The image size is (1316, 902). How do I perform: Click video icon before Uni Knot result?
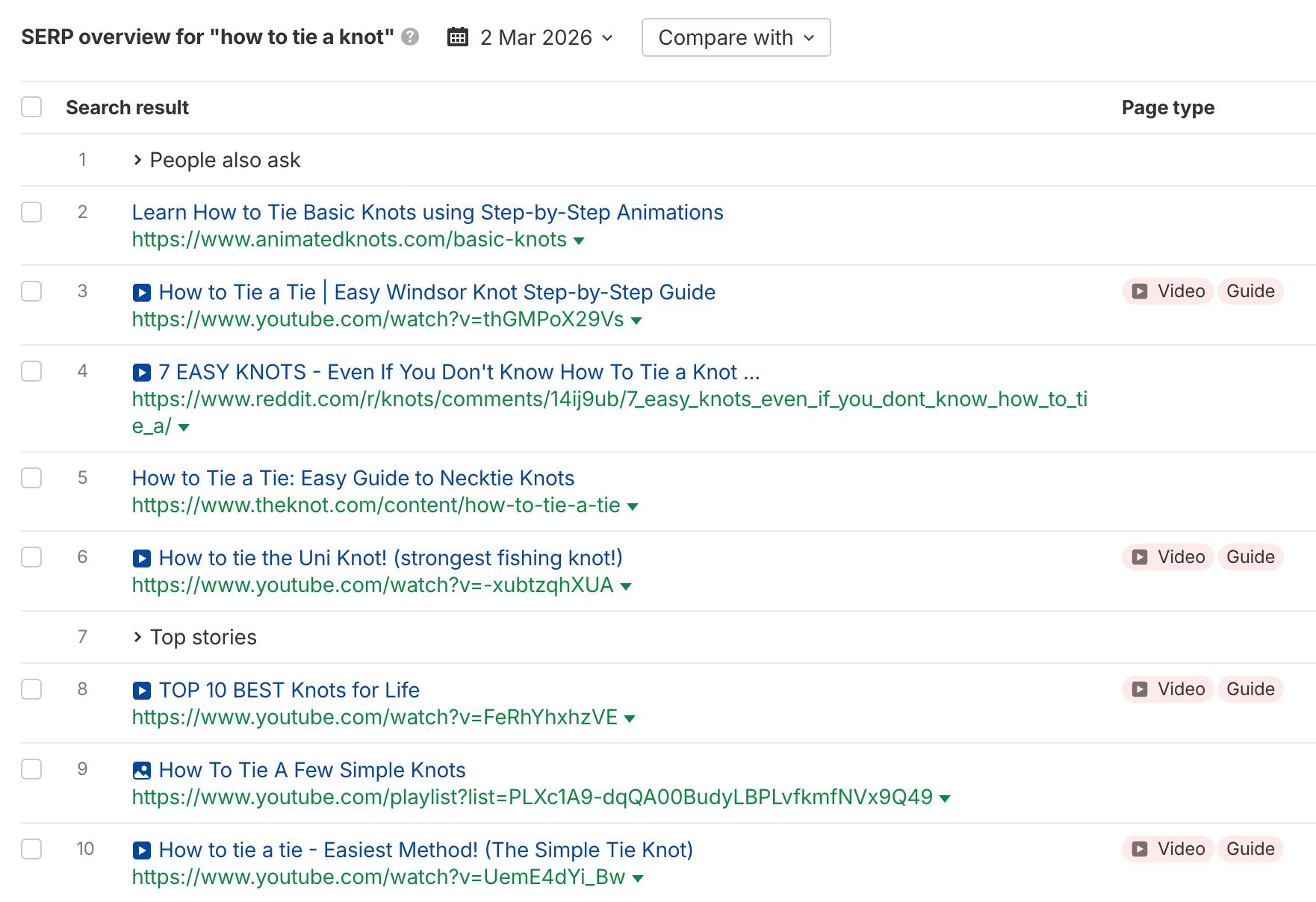pos(142,559)
